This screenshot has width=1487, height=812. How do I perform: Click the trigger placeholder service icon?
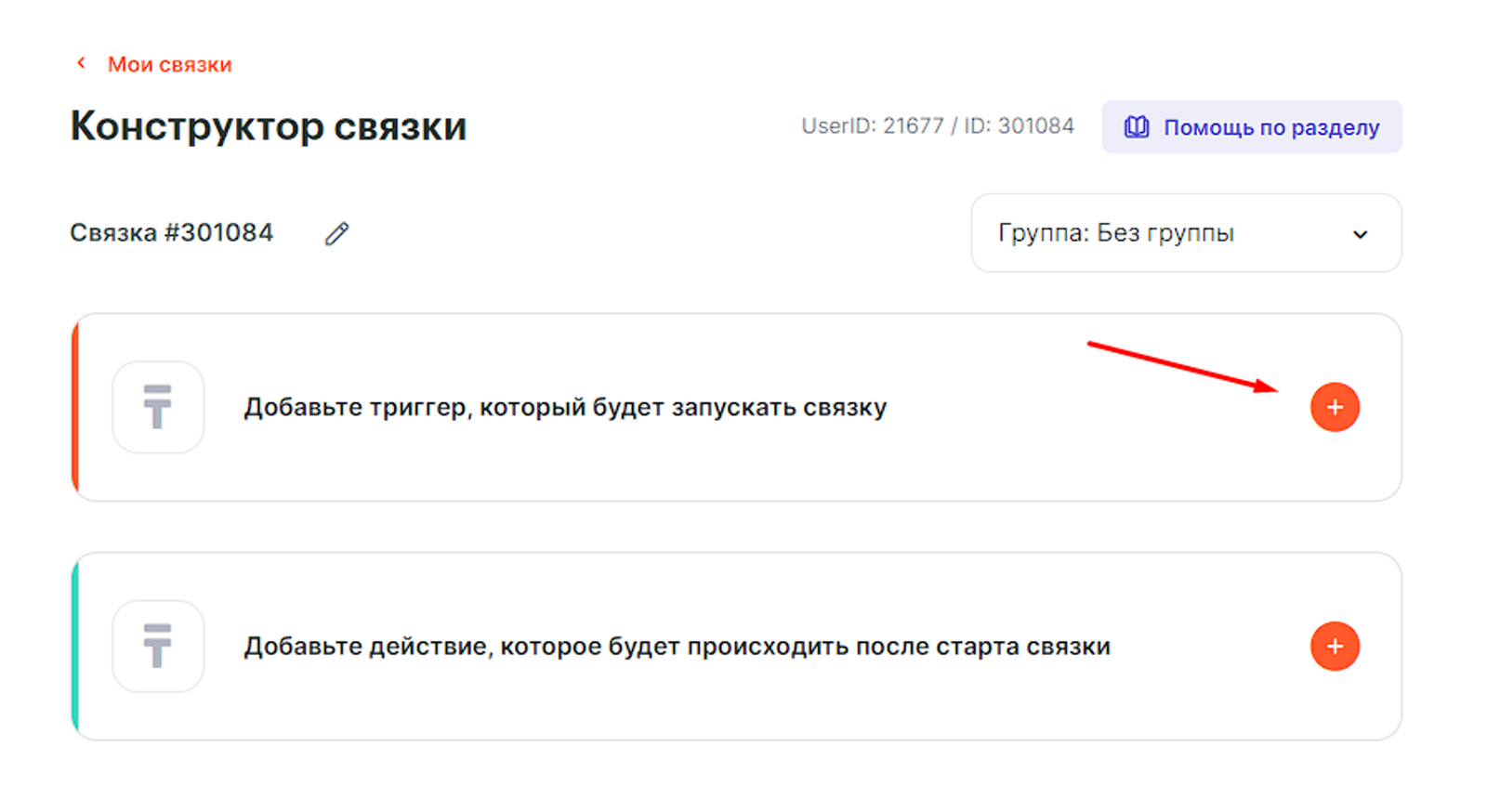[158, 407]
